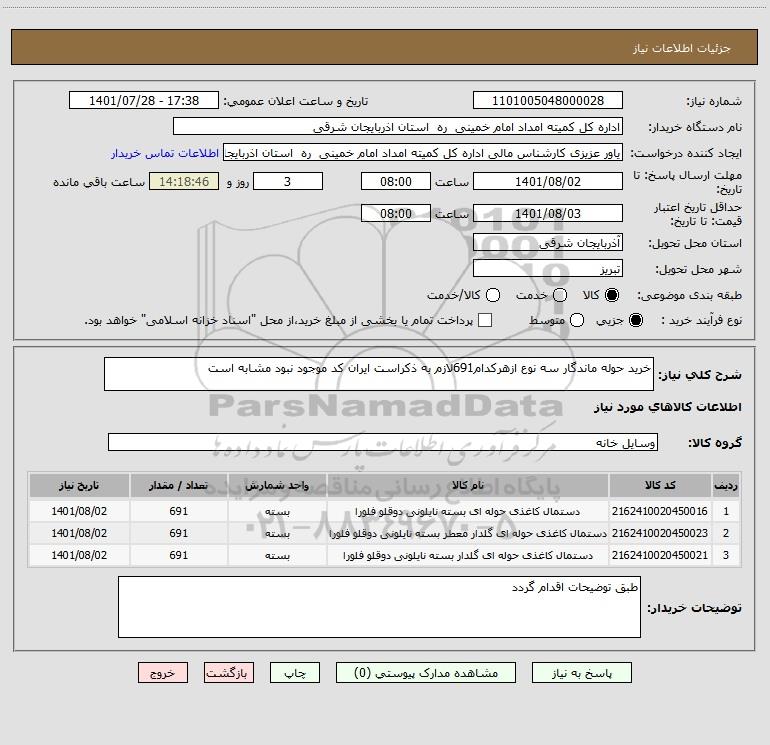
Task: Click unit بسته in row 3
Action: click(277, 556)
